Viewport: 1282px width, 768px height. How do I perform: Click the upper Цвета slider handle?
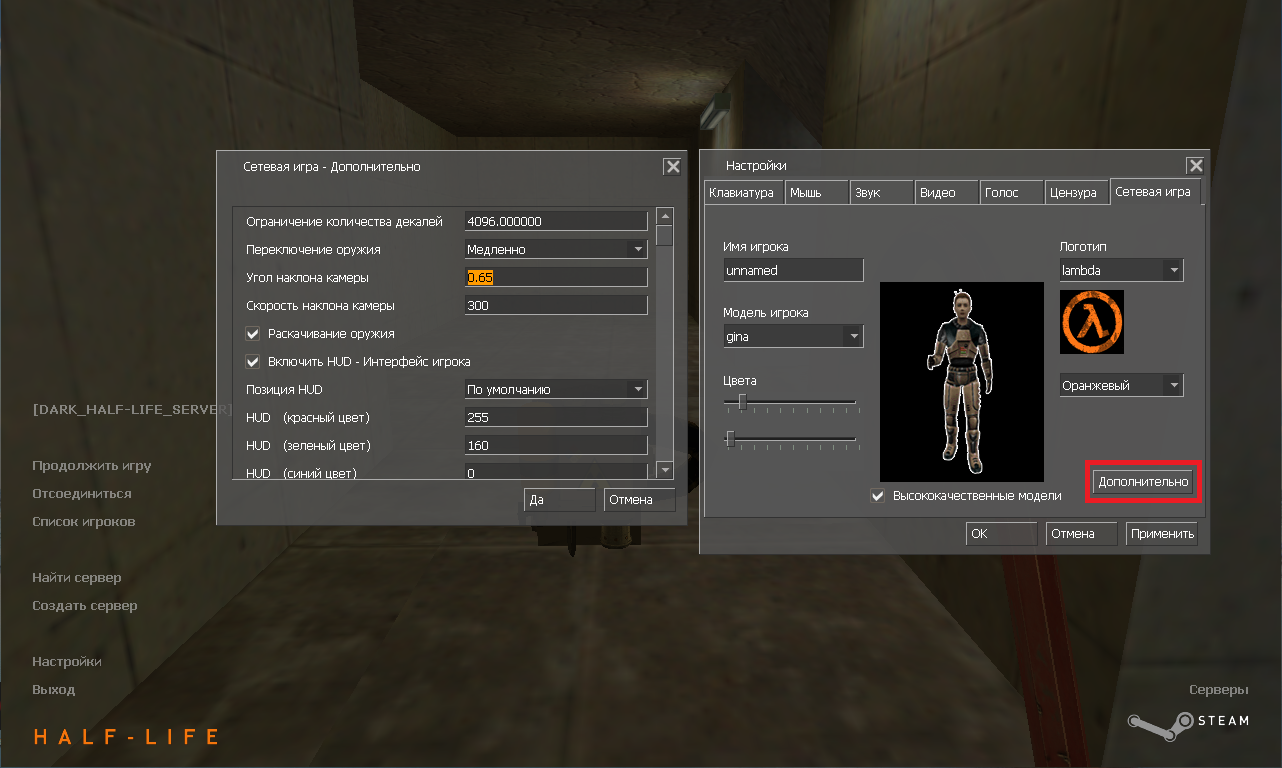(742, 402)
